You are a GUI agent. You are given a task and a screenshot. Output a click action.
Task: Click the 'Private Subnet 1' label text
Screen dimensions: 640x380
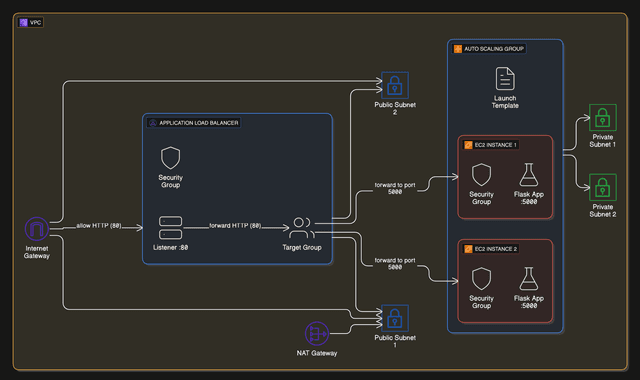(602, 141)
